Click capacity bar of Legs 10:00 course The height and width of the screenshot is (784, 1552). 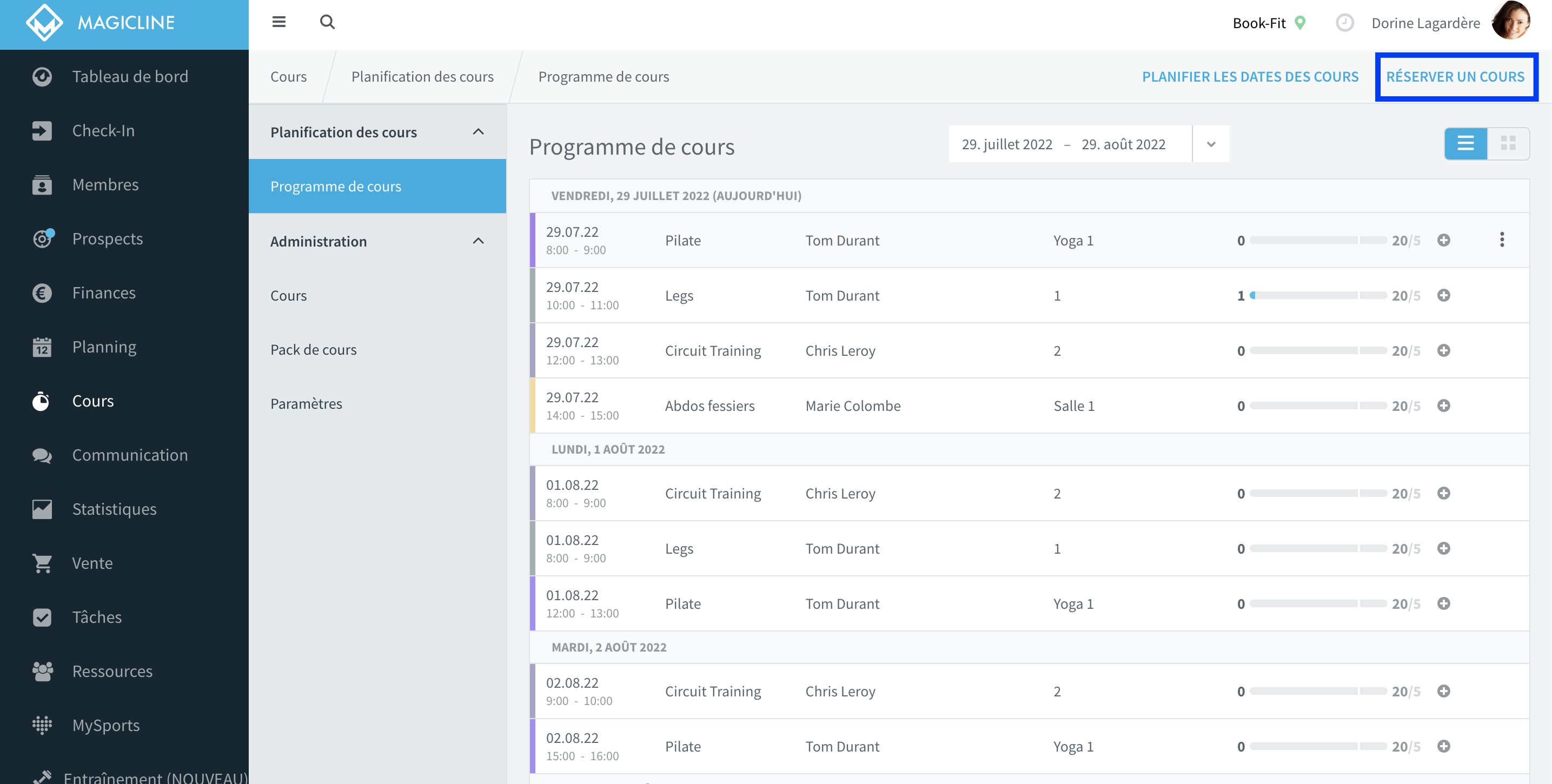click(1318, 295)
